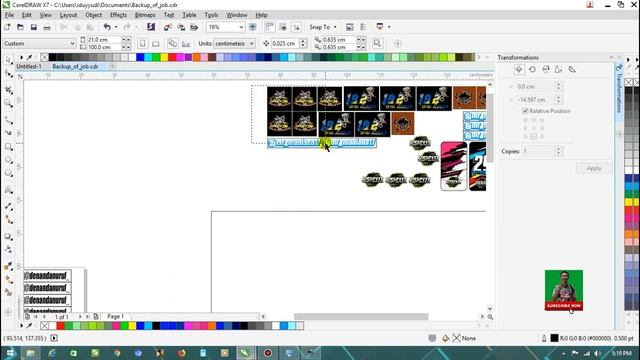Select the Zoom tool in toolbox
640x360 pixels.
coord(8,103)
